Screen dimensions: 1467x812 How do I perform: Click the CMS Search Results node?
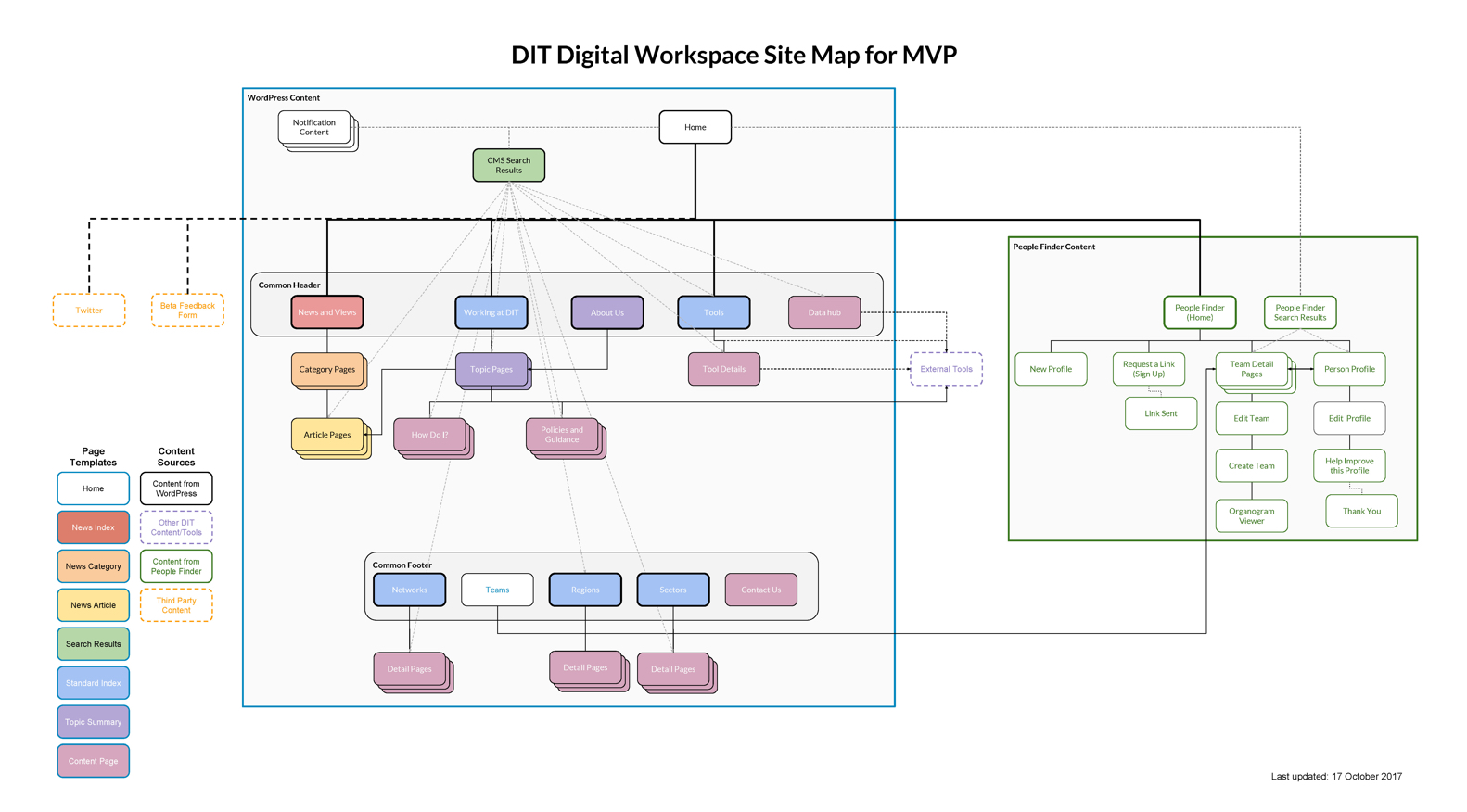(x=508, y=165)
